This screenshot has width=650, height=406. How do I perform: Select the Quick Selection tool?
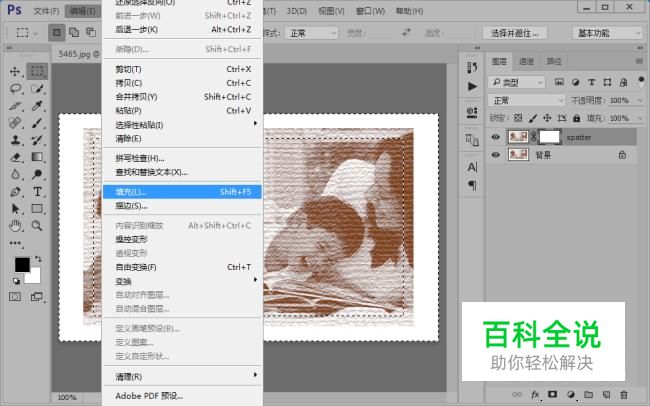(x=37, y=89)
